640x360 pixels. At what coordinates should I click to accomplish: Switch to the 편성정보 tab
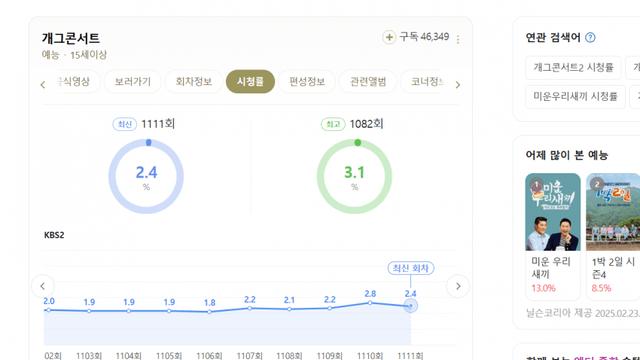(x=307, y=82)
